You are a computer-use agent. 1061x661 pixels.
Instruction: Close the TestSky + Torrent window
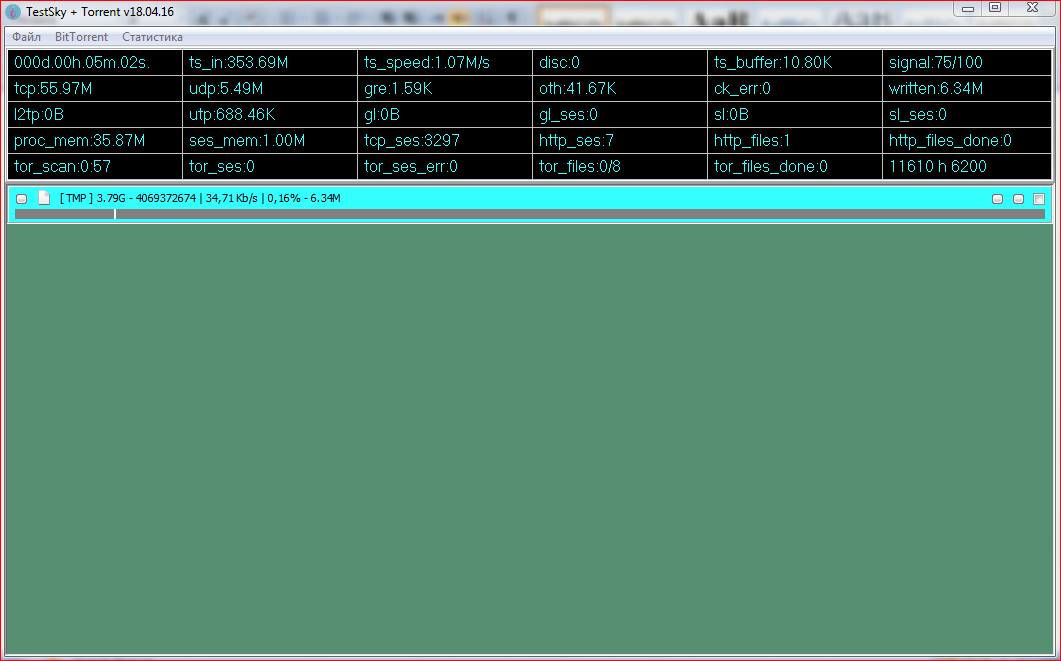1030,8
